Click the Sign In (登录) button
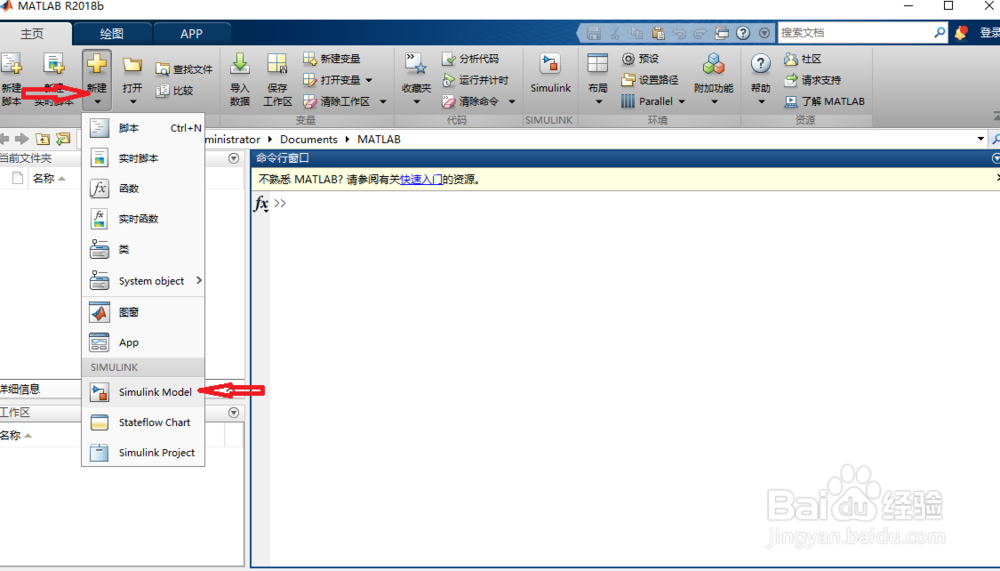Screen dimensions: 1000x571 [x=989, y=33]
